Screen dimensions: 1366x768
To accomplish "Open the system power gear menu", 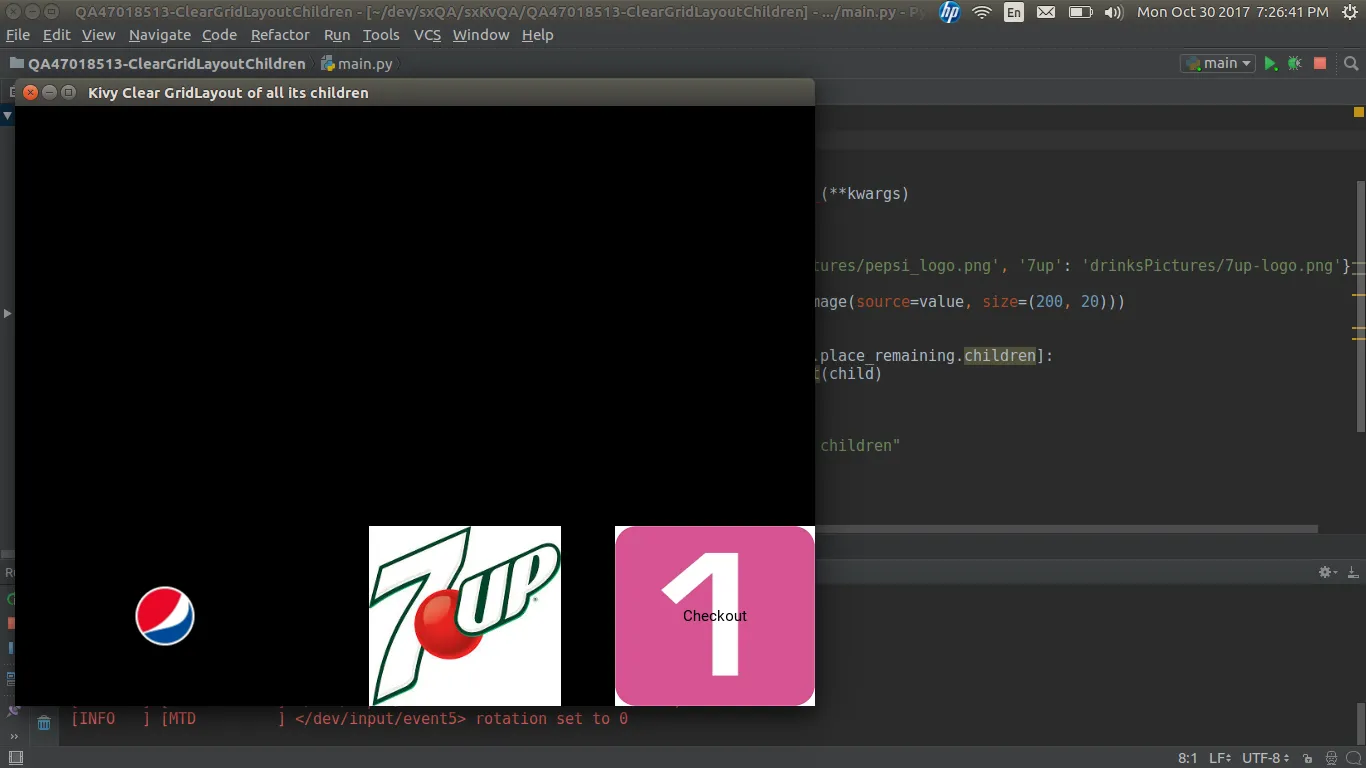I will (1350, 12).
